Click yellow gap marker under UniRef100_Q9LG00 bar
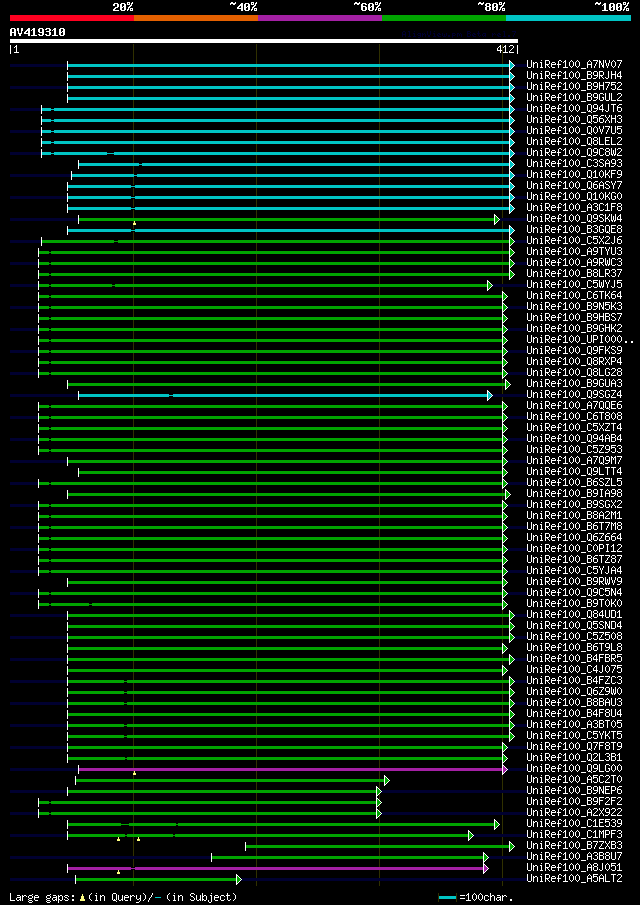Image resolution: width=640 pixels, height=905 pixels. click(x=134, y=773)
